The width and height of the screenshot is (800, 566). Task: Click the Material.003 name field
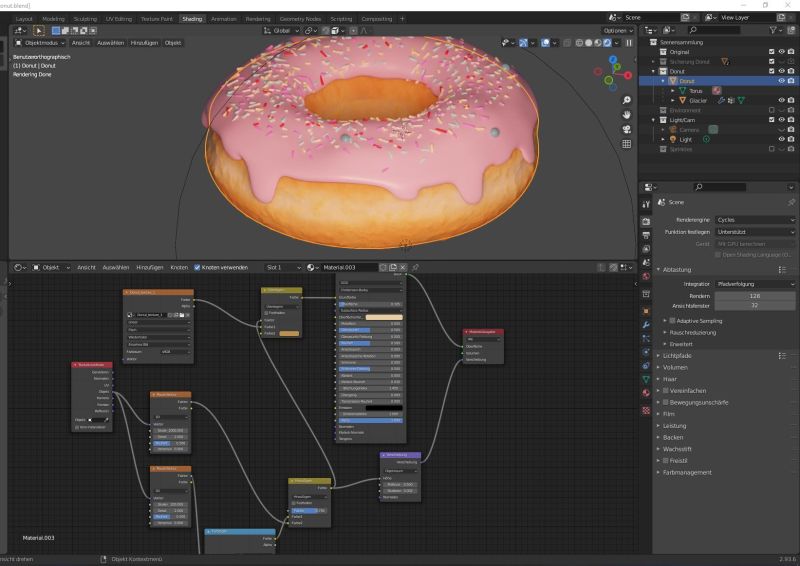(349, 267)
